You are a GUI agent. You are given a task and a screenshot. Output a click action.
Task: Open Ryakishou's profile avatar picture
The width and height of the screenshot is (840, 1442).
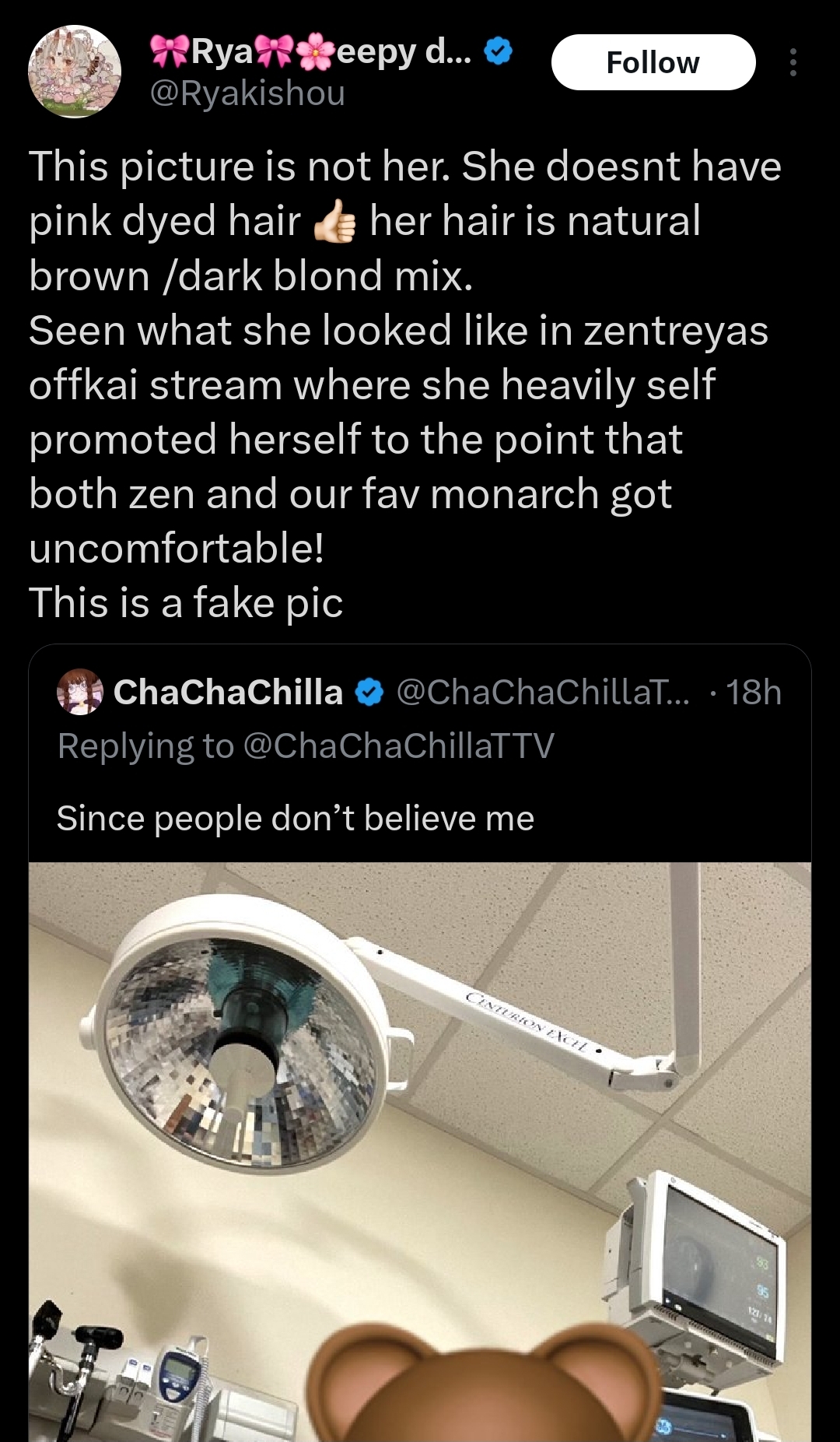[x=75, y=72]
